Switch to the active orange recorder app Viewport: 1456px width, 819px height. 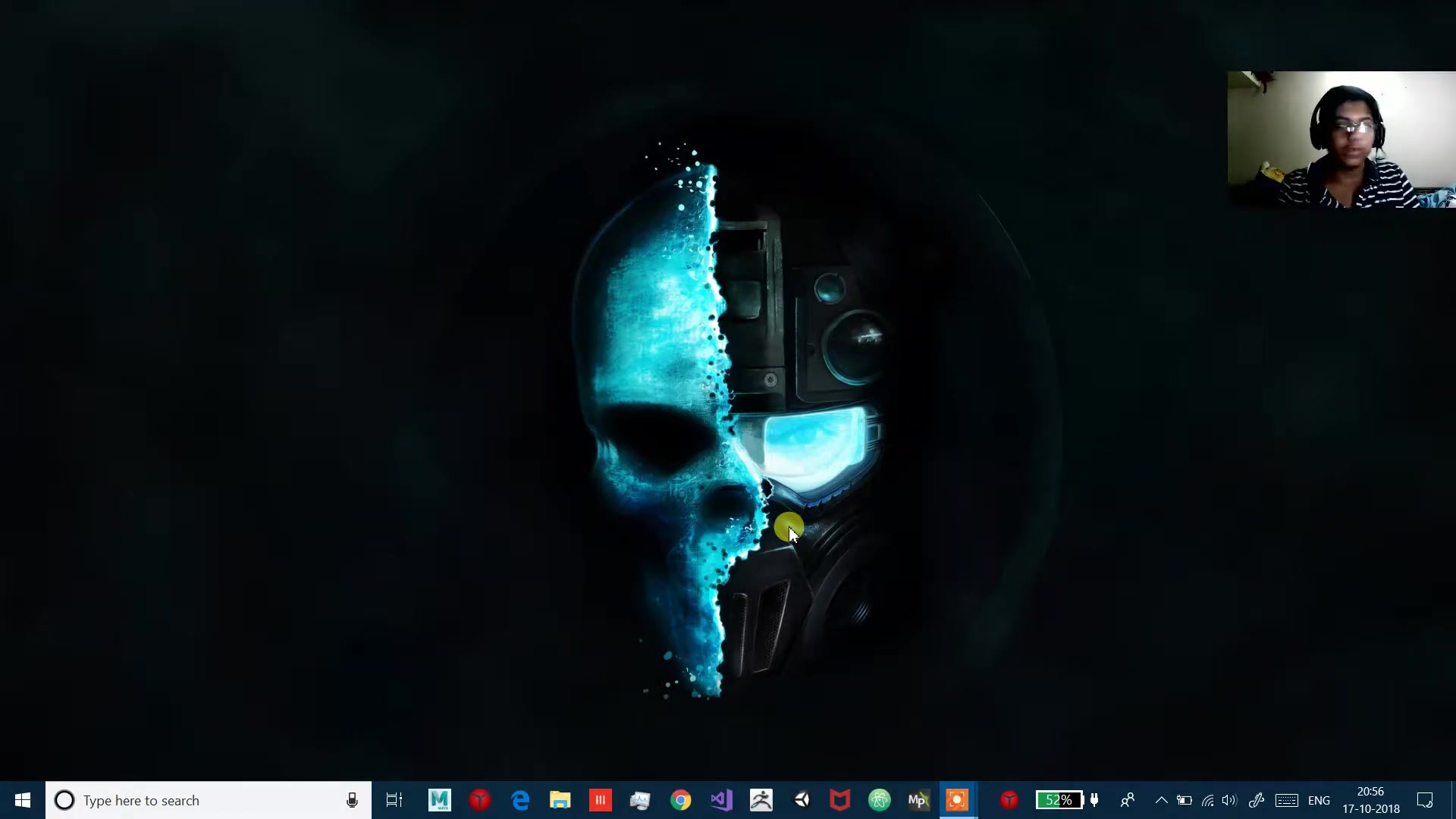click(x=957, y=800)
